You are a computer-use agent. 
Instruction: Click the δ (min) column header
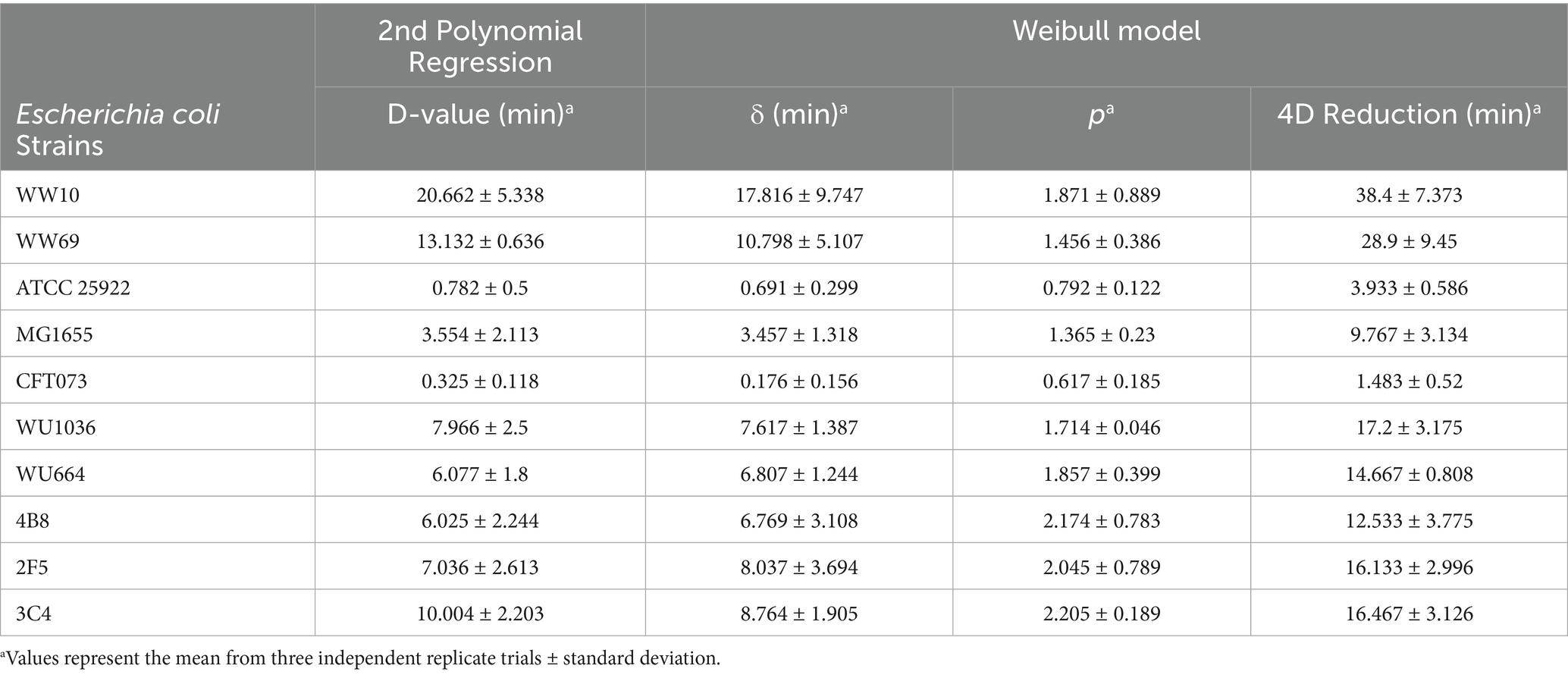tap(798, 114)
